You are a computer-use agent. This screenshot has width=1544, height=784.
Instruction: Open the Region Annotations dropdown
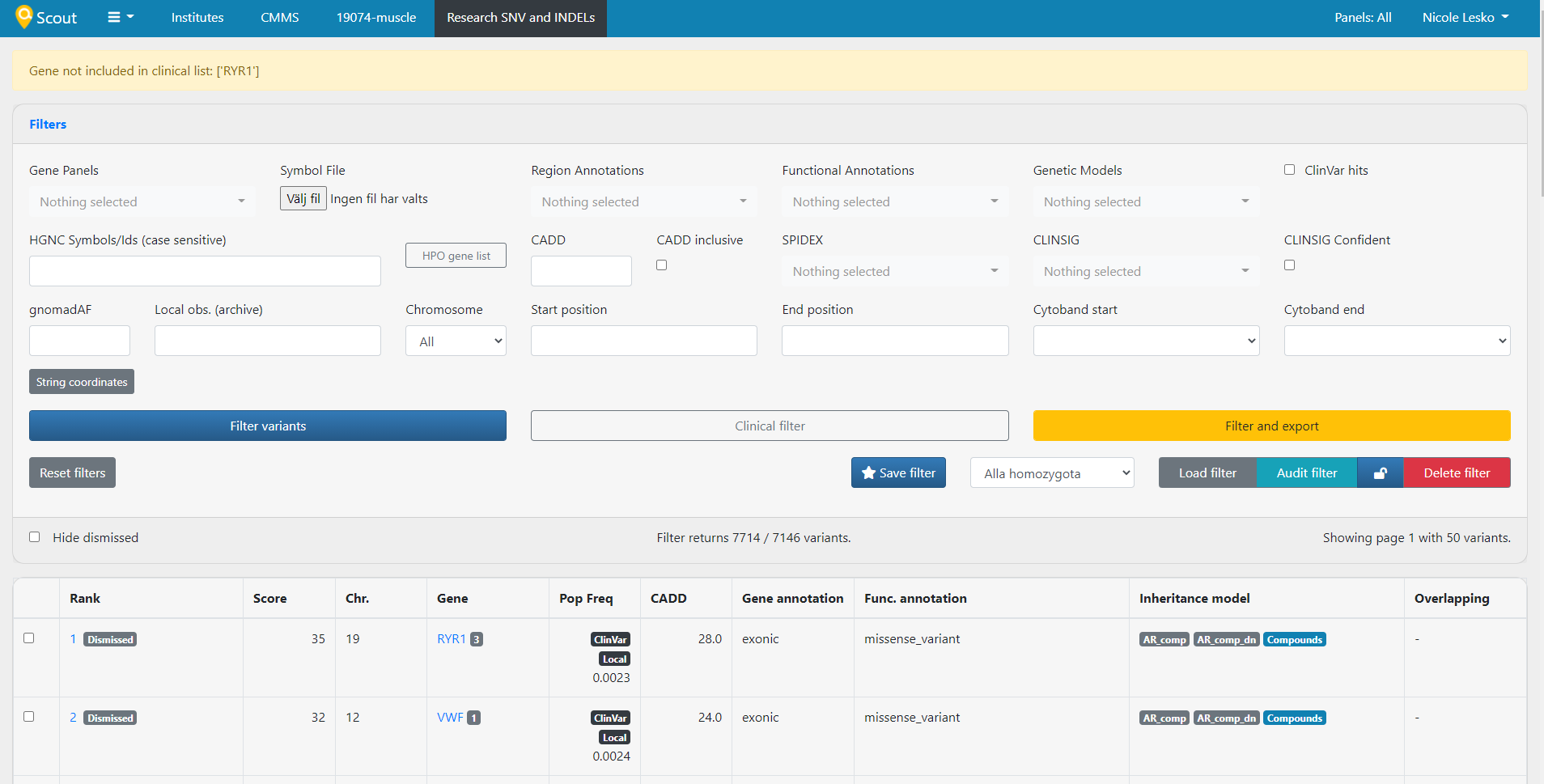[x=644, y=201]
